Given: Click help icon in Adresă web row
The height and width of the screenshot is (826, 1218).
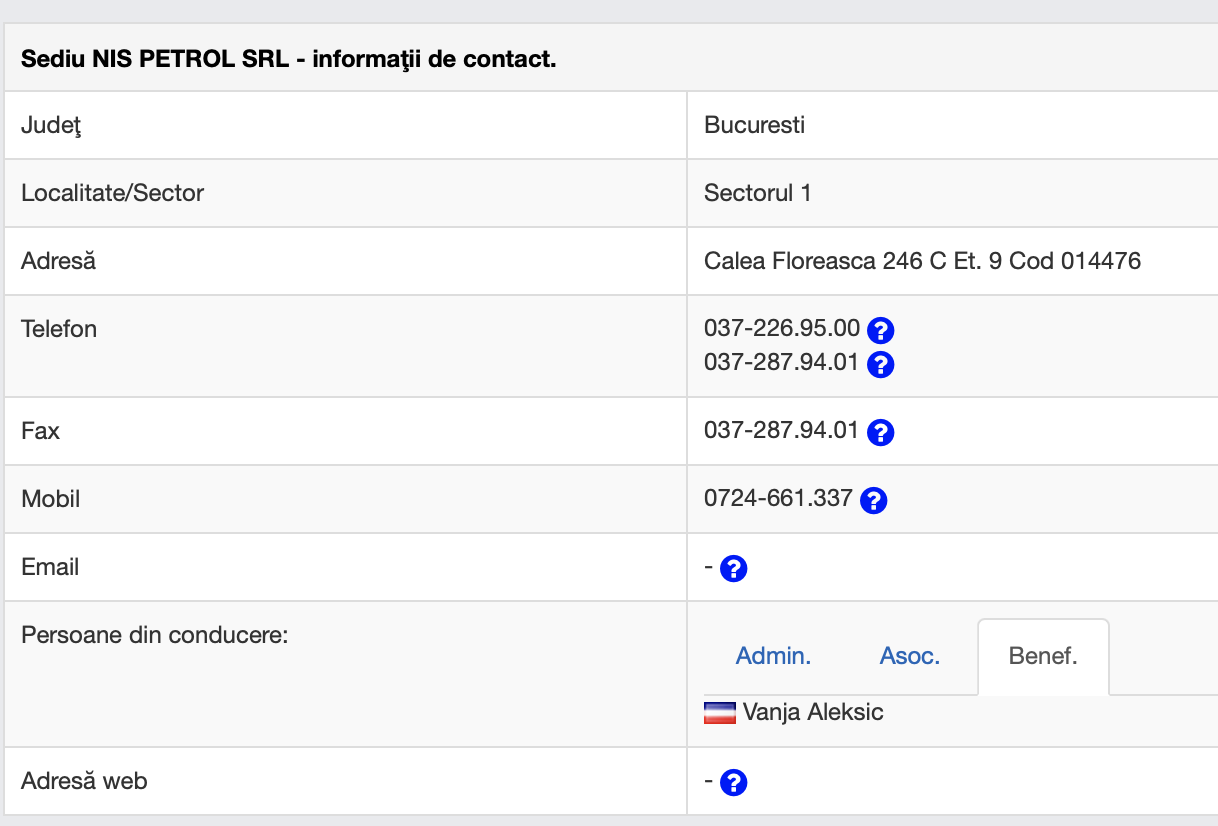Looking at the screenshot, I should point(734,782).
